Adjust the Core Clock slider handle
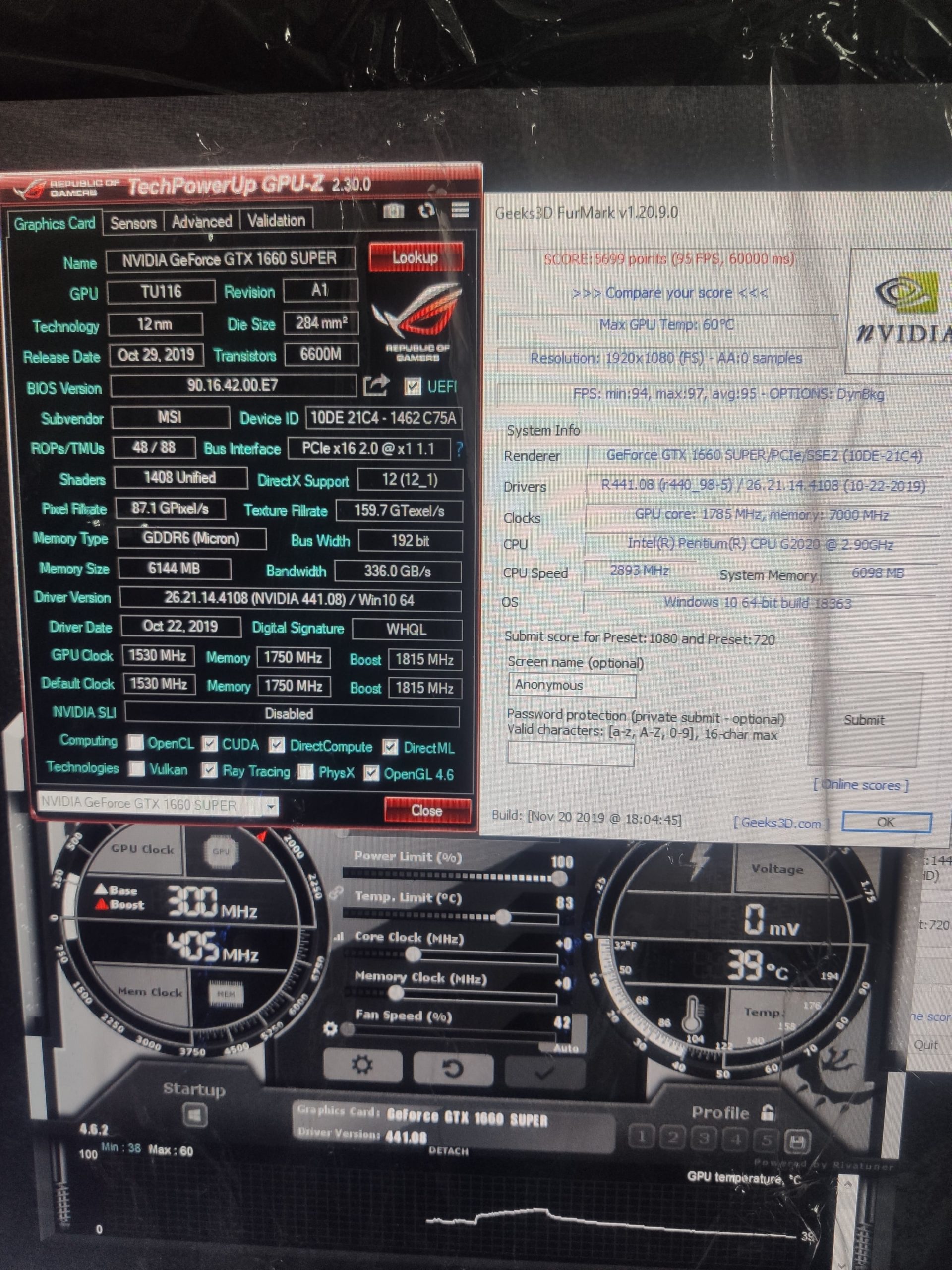The width and height of the screenshot is (952, 1270). pos(413,954)
